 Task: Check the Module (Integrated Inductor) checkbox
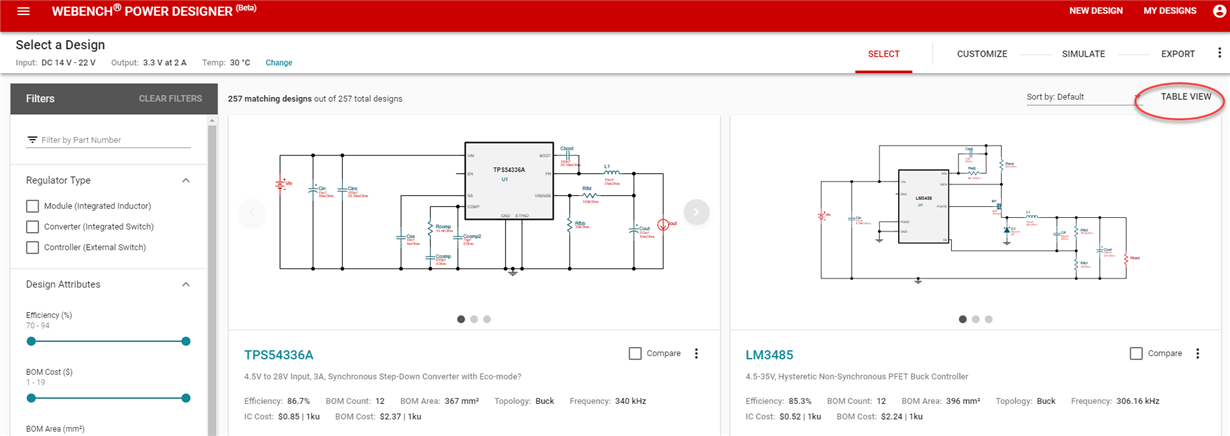(32, 206)
